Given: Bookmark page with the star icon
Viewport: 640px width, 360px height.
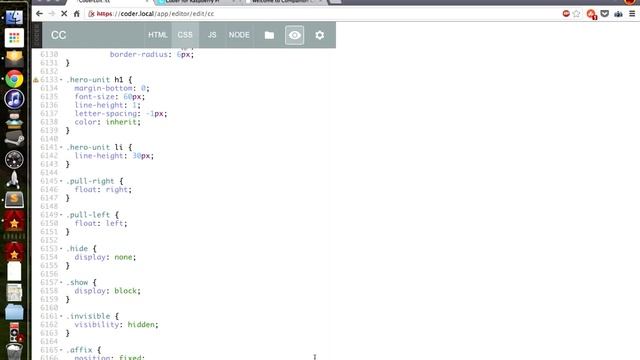Looking at the screenshot, I should click(x=576, y=13).
